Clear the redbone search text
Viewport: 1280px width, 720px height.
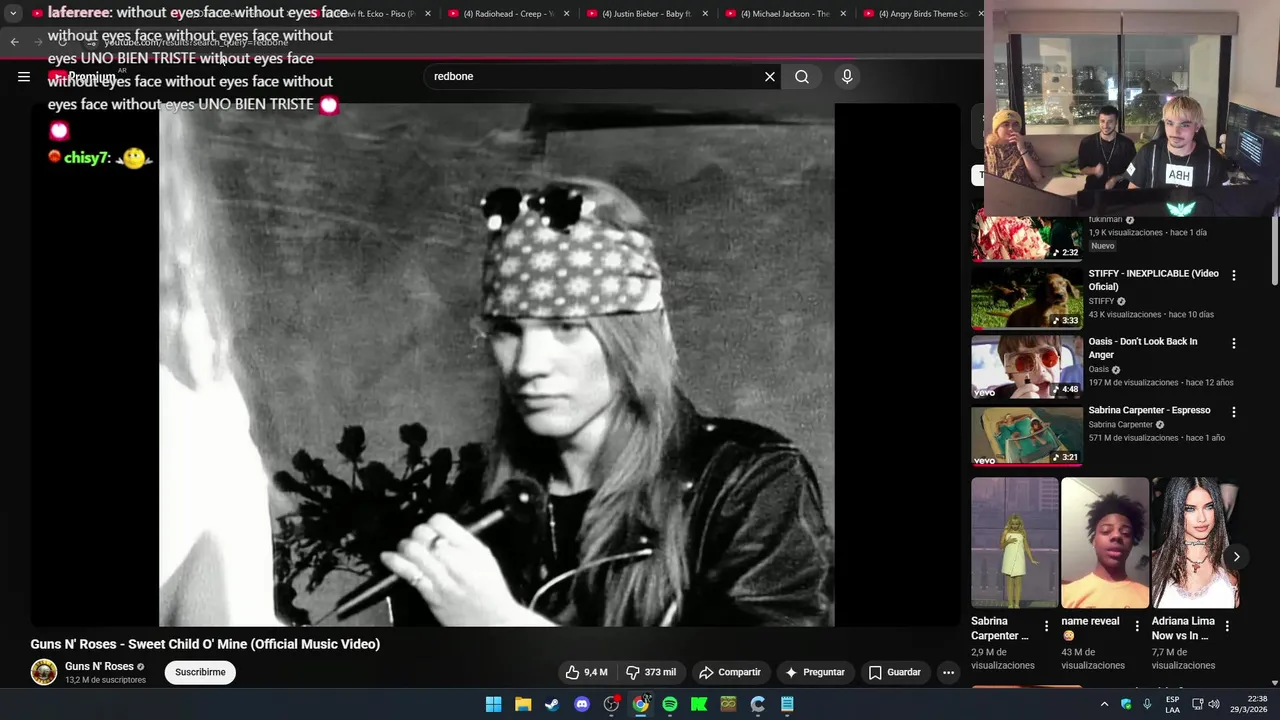pyautogui.click(x=770, y=76)
